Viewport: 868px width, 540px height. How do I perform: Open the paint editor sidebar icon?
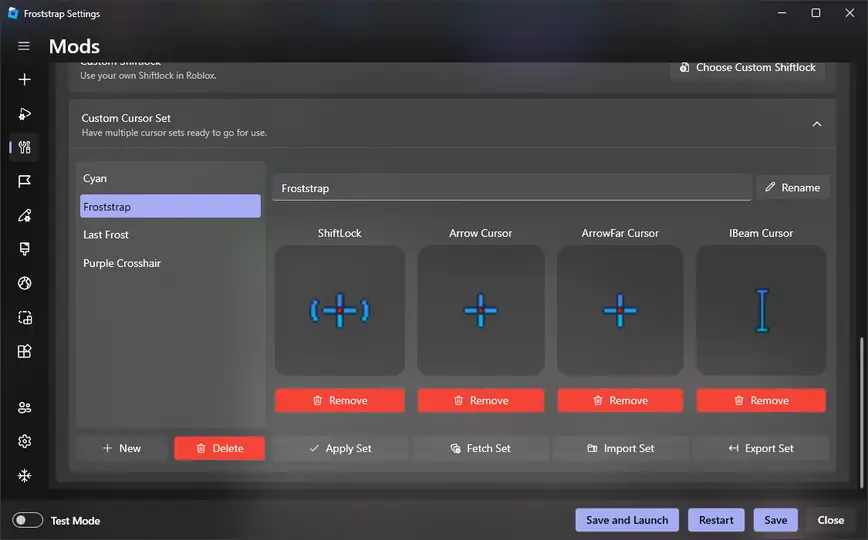click(24, 215)
